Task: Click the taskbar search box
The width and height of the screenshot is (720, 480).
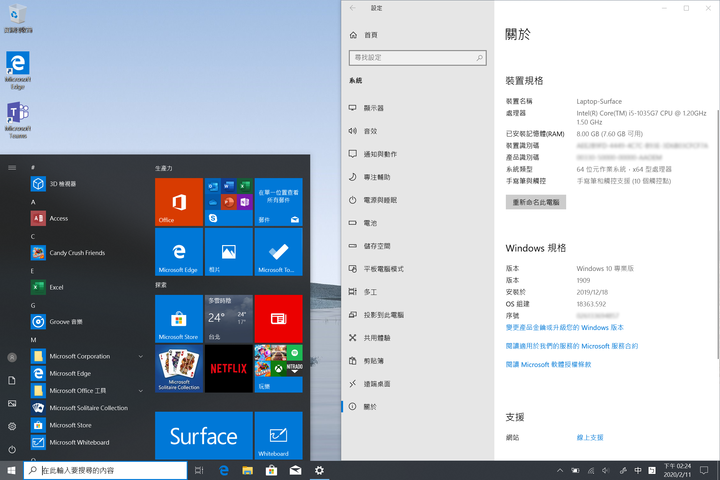Action: pyautogui.click(x=105, y=470)
